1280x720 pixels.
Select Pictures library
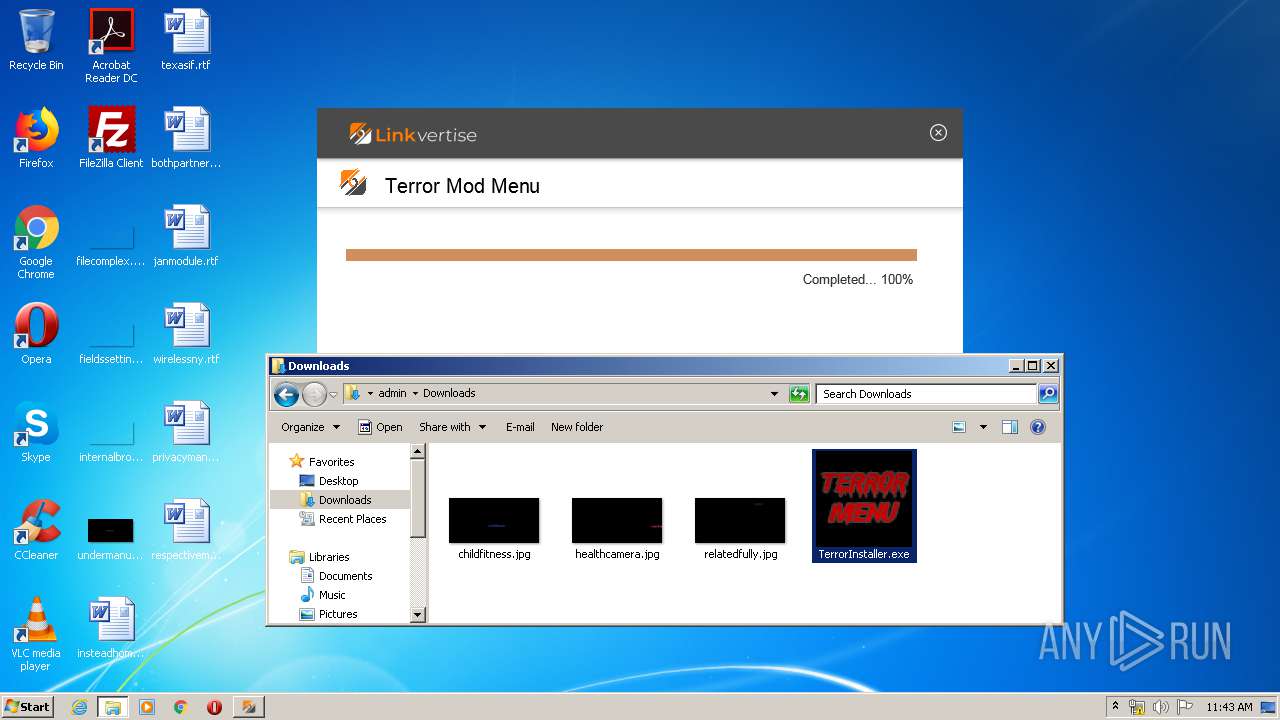[329, 614]
